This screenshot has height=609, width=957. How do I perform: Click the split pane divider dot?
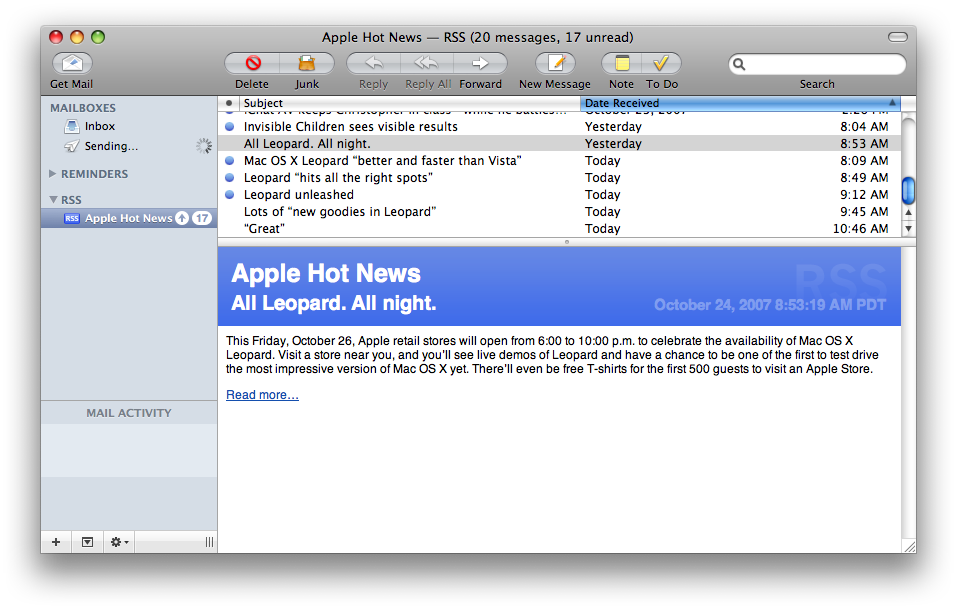point(567,242)
